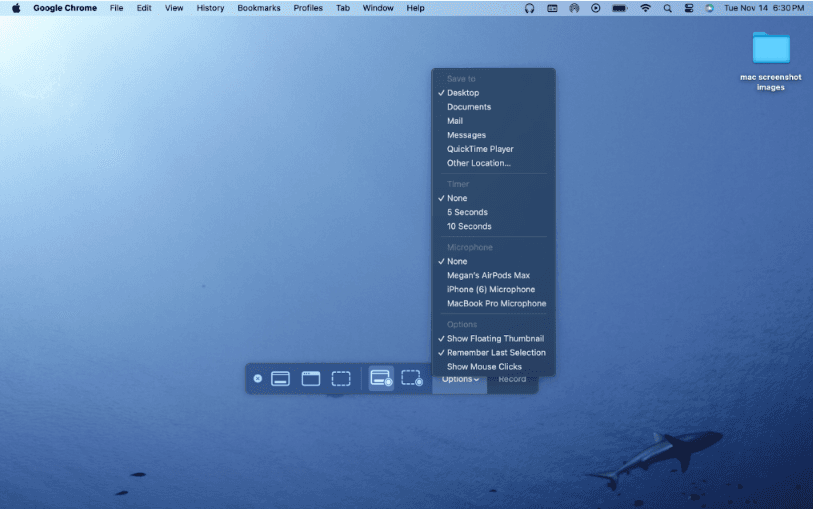The height and width of the screenshot is (509, 813).
Task: Select Capture Entire Screen icon
Action: (x=281, y=379)
